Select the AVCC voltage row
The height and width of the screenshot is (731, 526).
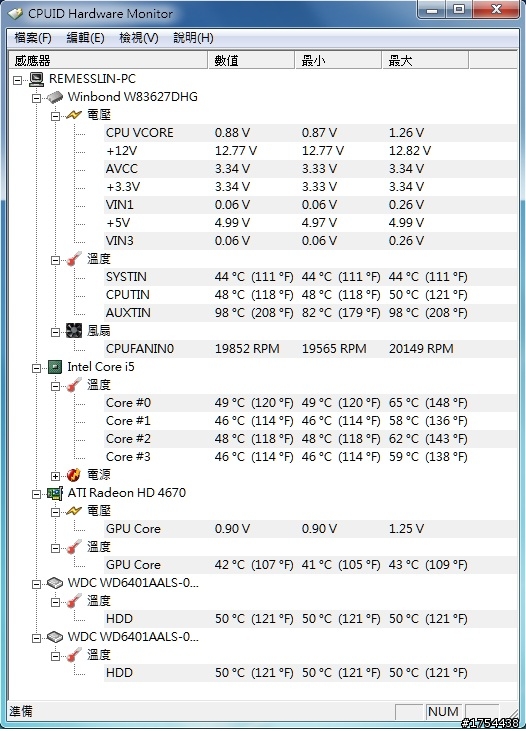[x=310, y=169]
